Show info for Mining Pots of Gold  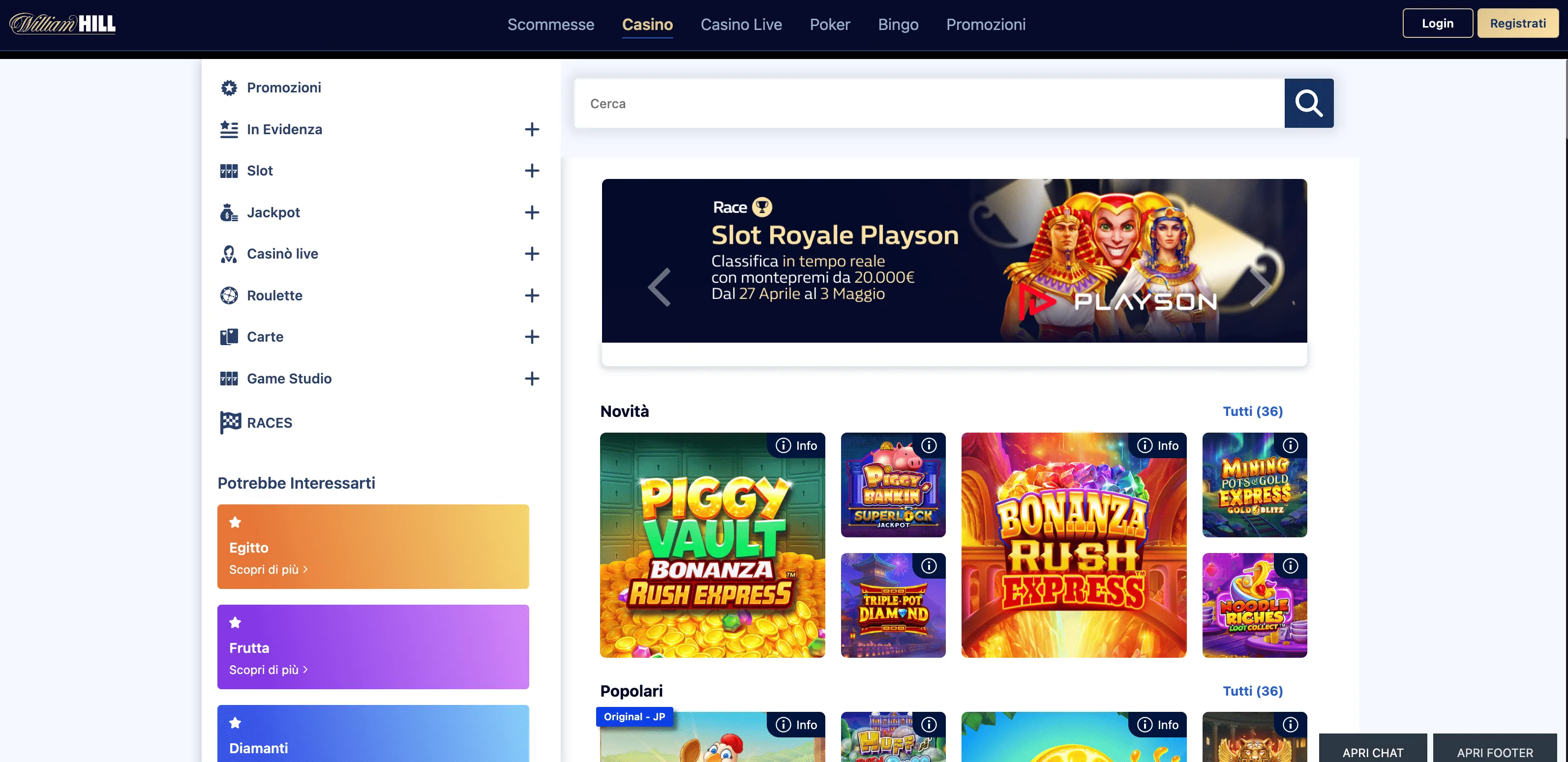click(x=1291, y=445)
